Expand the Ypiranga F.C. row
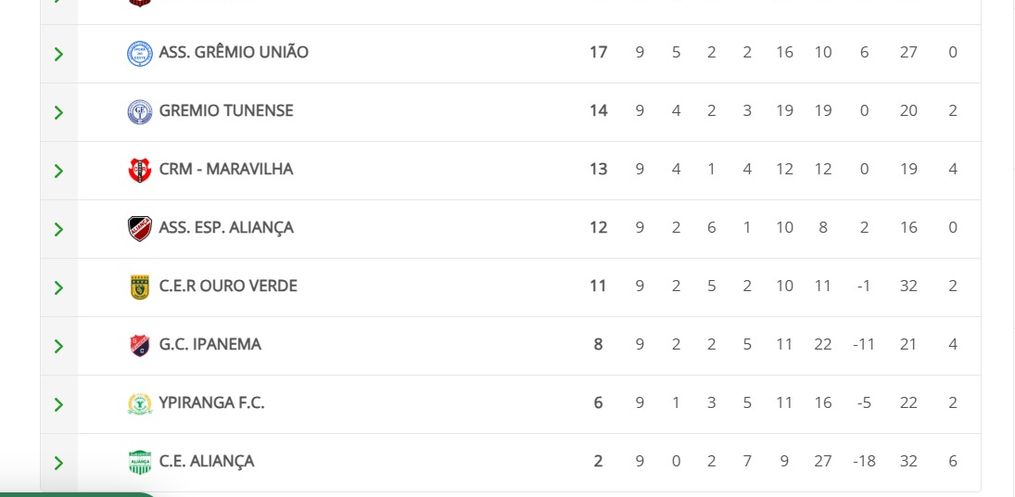The height and width of the screenshot is (497, 1015). [x=58, y=405]
